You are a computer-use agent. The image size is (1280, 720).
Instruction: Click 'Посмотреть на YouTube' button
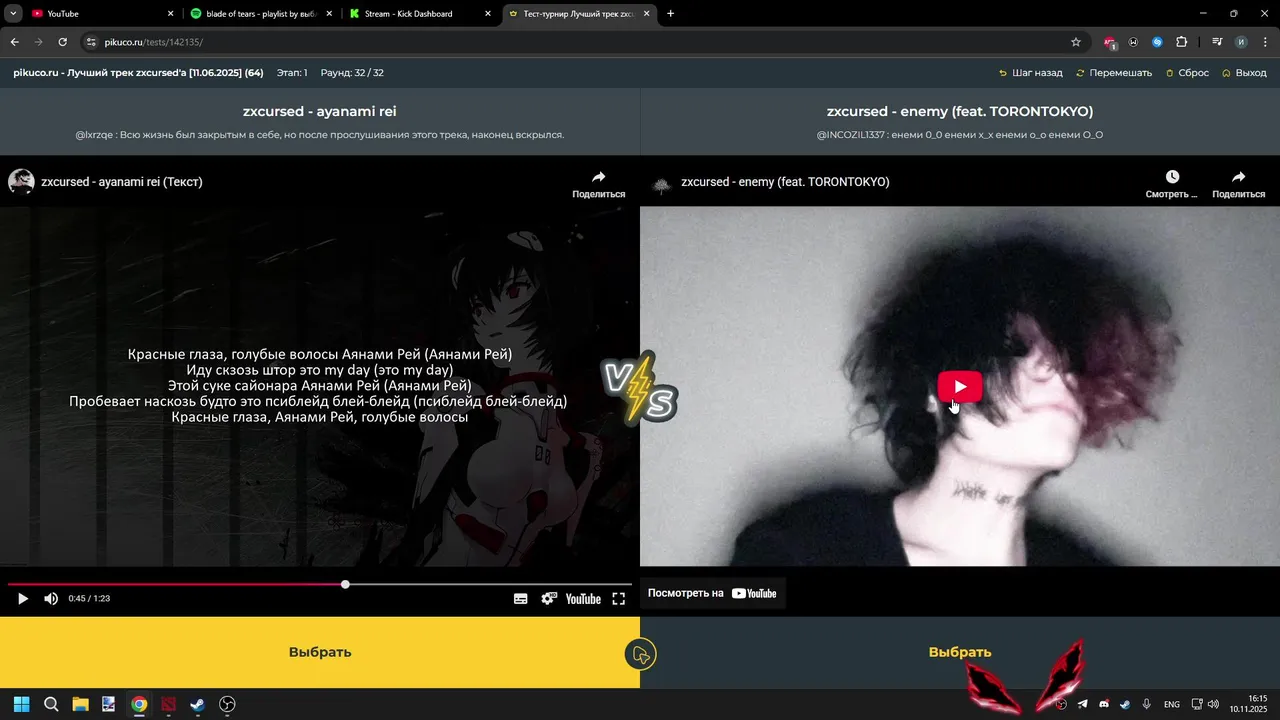pos(712,593)
